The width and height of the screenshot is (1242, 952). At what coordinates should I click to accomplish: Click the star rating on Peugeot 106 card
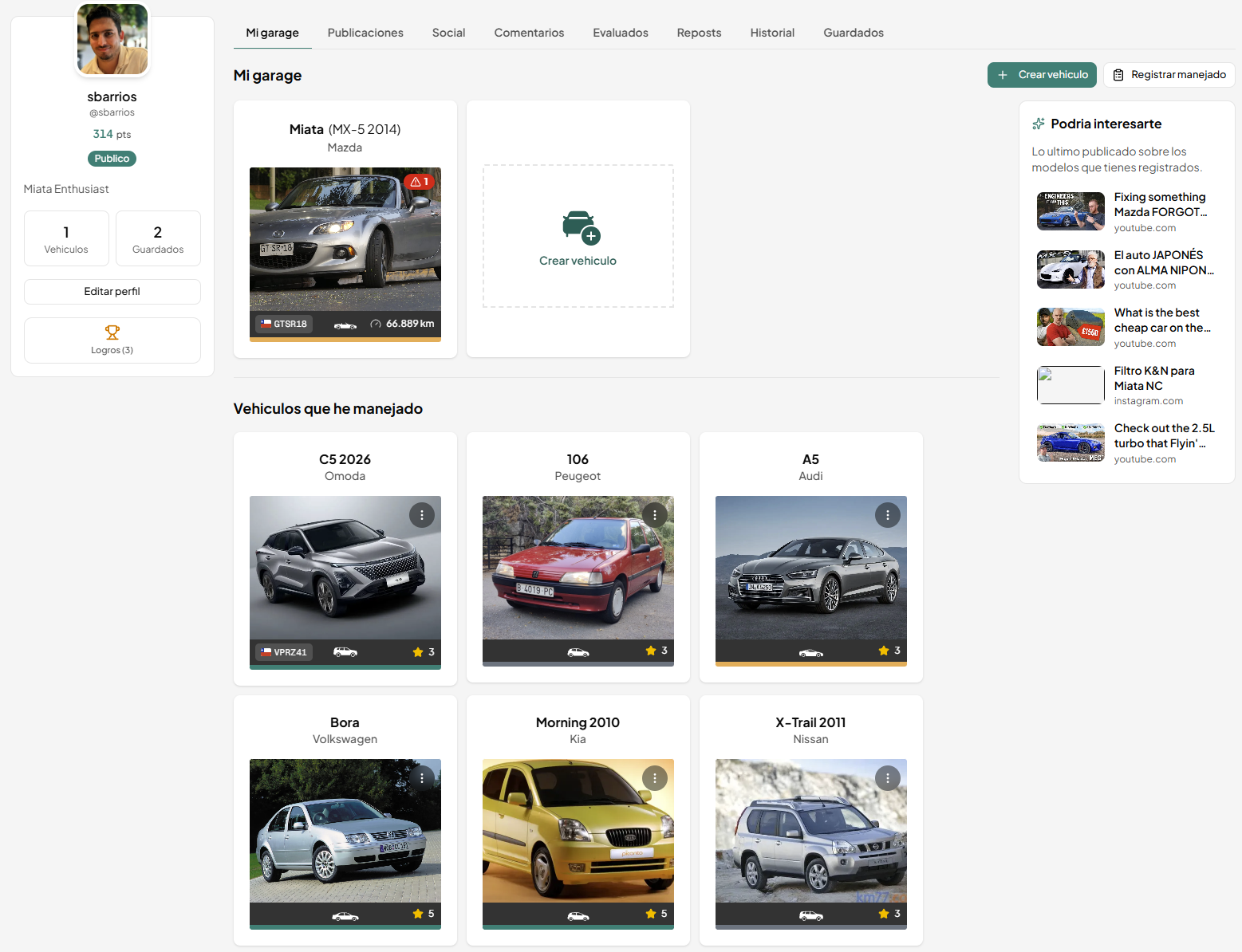pyautogui.click(x=656, y=651)
